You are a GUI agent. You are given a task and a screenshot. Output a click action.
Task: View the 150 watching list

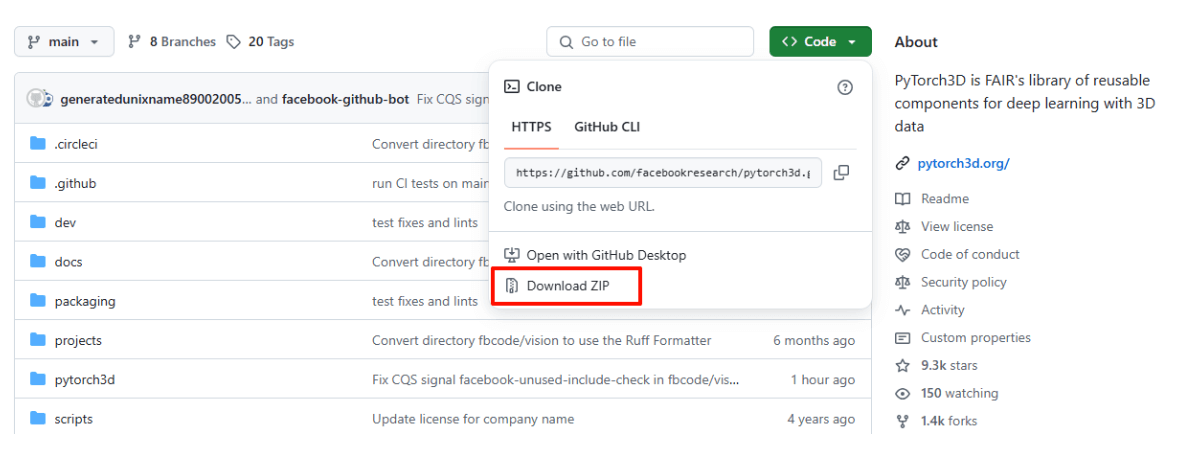point(959,393)
